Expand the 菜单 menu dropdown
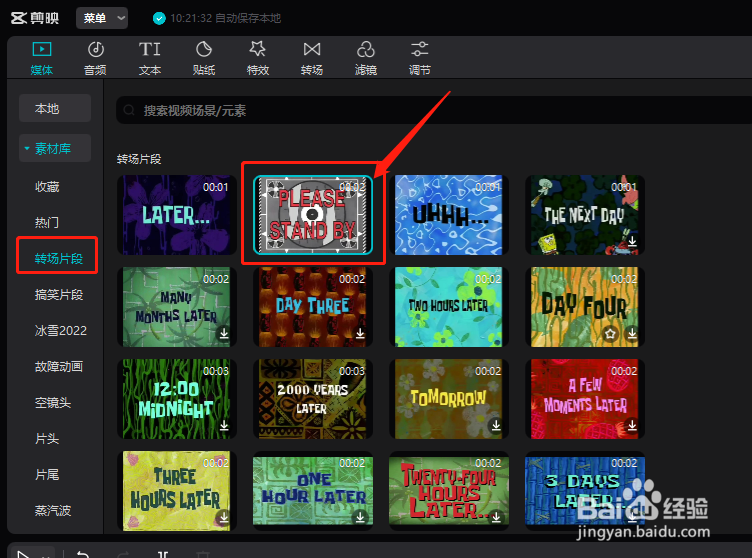This screenshot has height=558, width=752. 102,18
